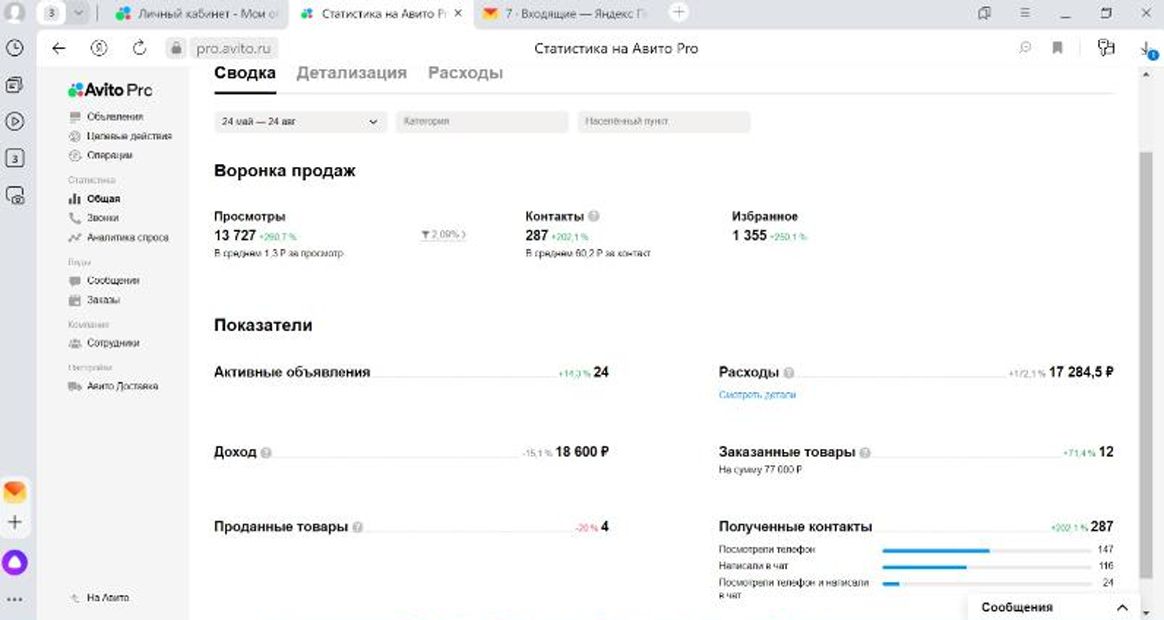1164x620 pixels.
Task: Click the Смотреть детали link under Расходы
Action: point(756,394)
